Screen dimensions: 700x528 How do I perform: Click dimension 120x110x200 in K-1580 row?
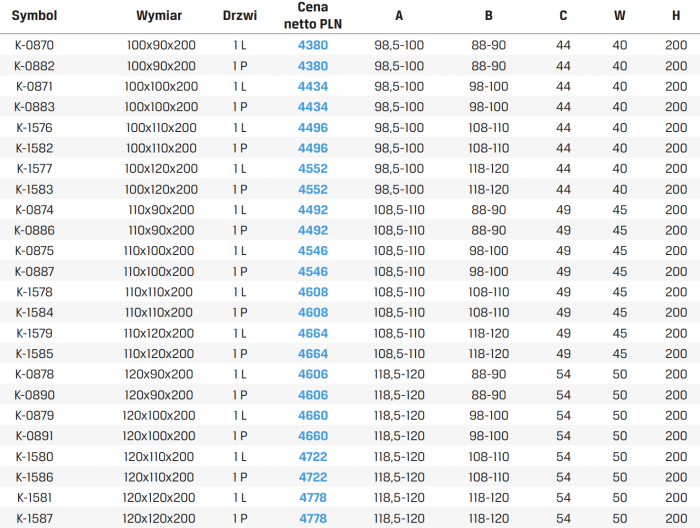coord(159,457)
